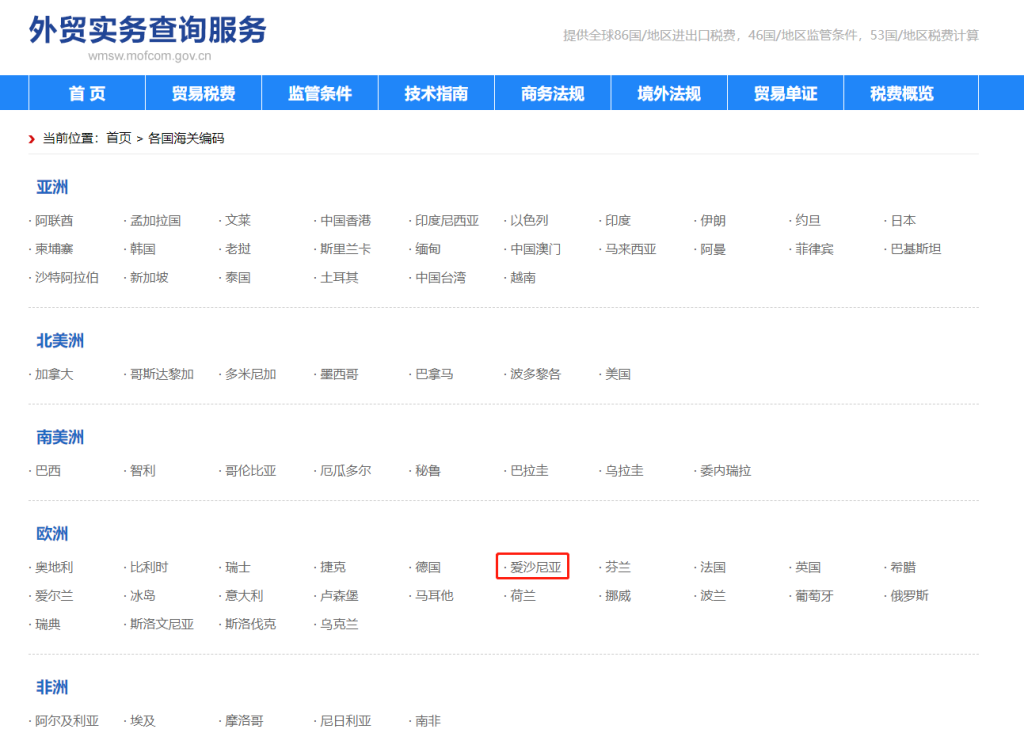Click the 委内瑞拉 link
This screenshot has width=1024, height=729.
[x=726, y=471]
